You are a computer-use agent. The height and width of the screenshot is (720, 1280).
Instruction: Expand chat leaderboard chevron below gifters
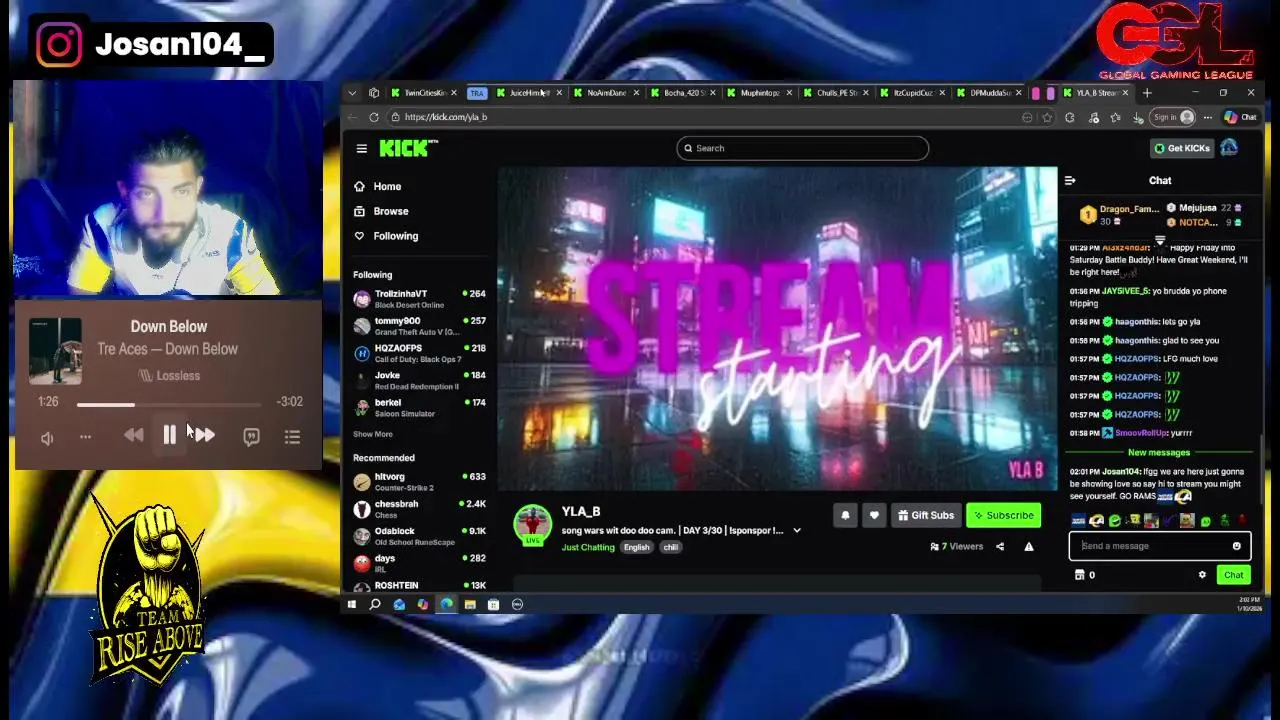tap(1160, 240)
